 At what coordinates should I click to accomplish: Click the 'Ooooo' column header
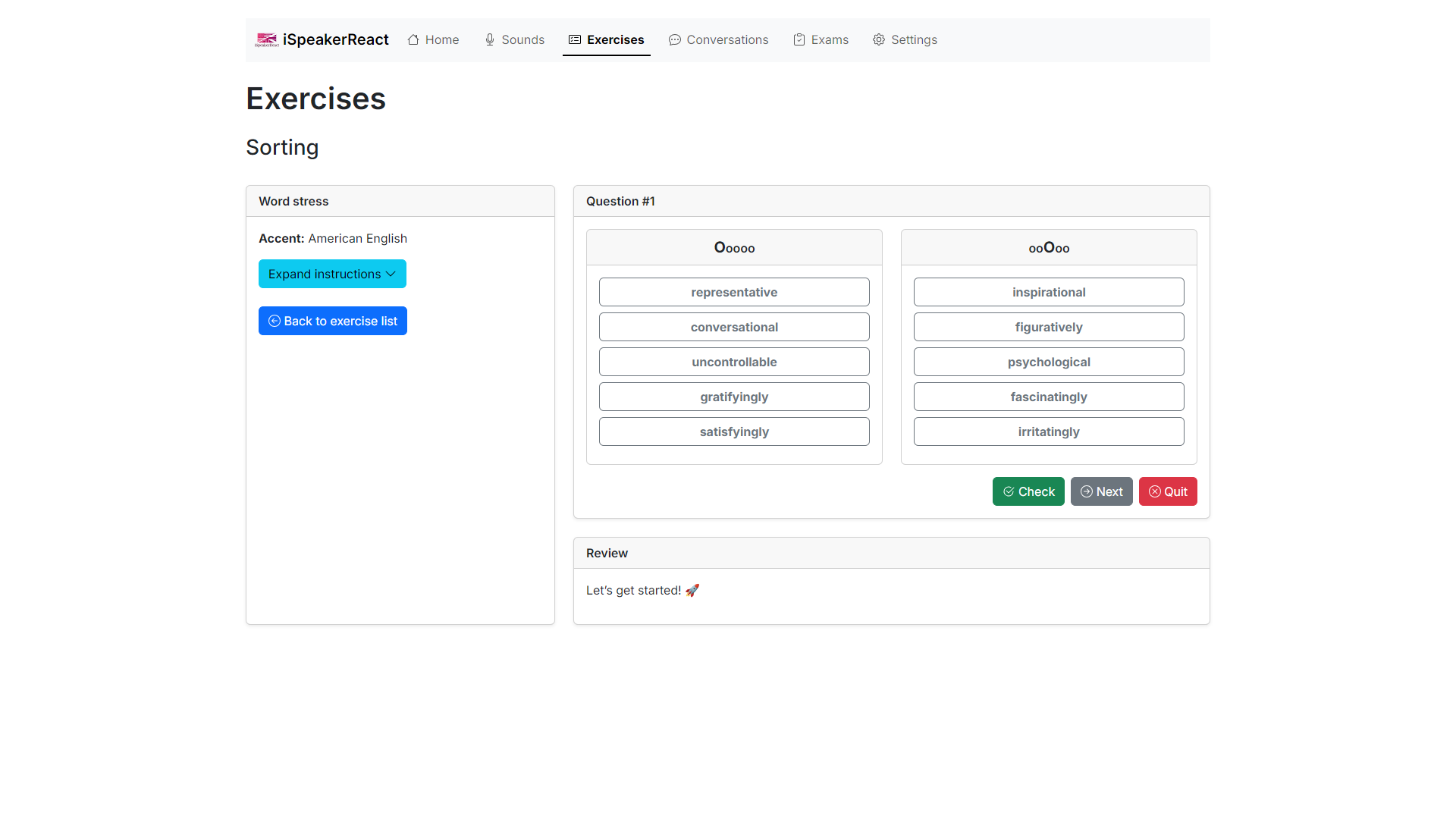(734, 247)
